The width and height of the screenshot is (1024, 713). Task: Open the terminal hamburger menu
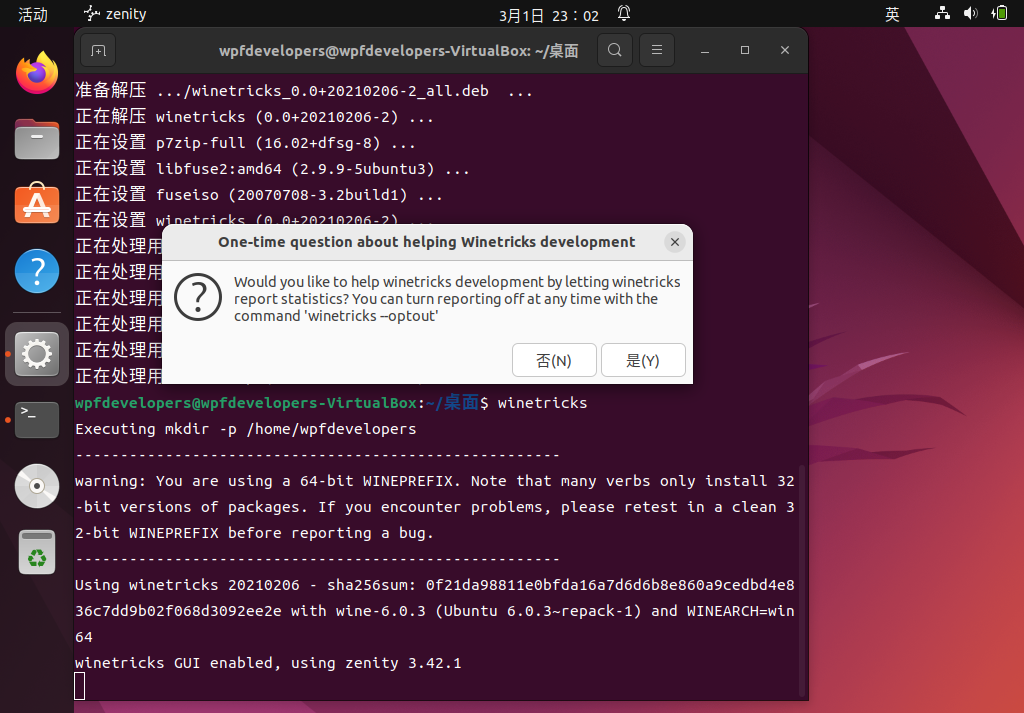[x=657, y=50]
